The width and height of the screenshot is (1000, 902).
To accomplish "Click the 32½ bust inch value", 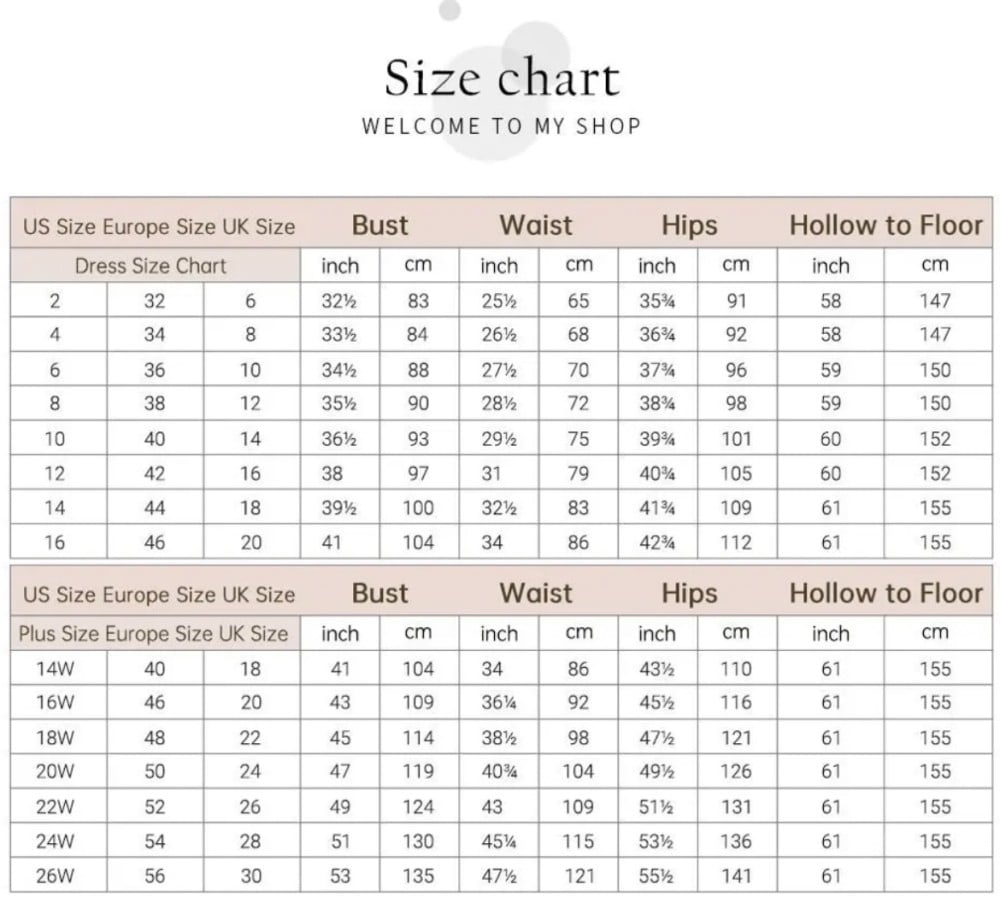I will tap(340, 301).
